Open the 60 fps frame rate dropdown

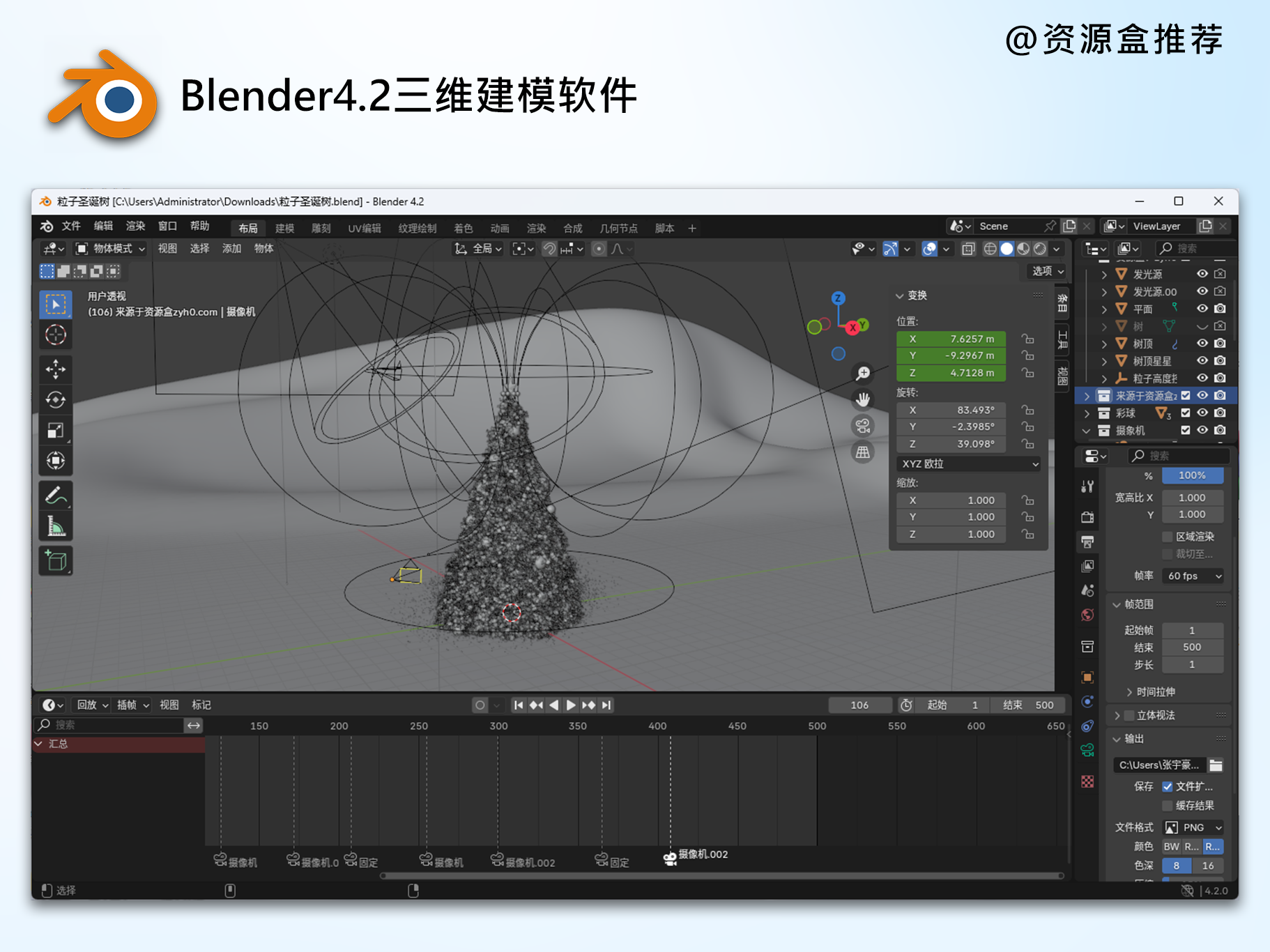click(x=1193, y=576)
